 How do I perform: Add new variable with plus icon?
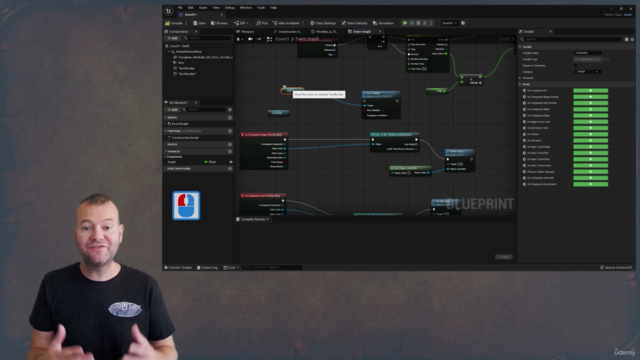[x=230, y=151]
